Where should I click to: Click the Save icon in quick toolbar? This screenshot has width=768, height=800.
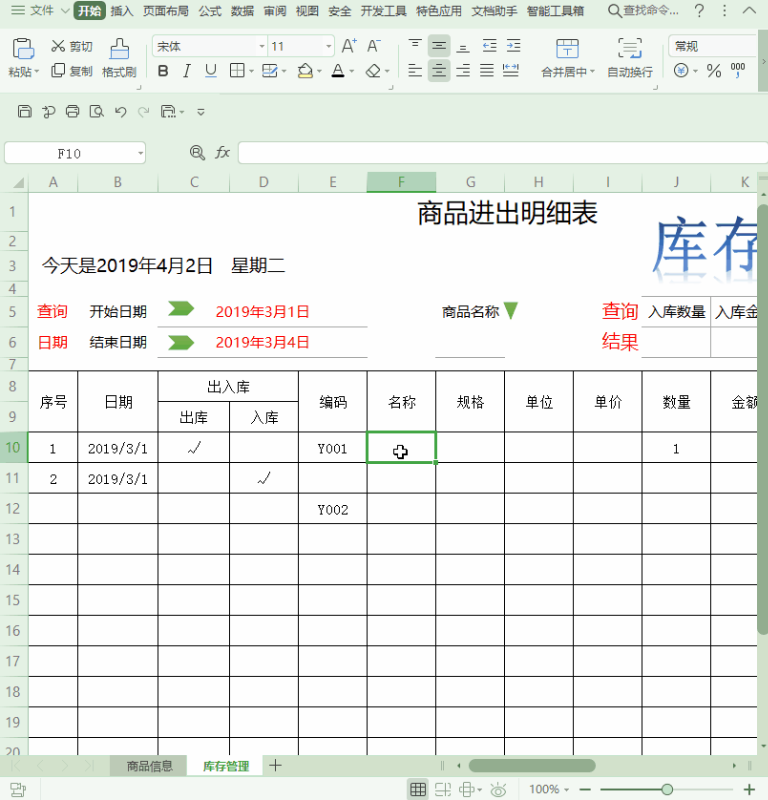click(x=24, y=111)
